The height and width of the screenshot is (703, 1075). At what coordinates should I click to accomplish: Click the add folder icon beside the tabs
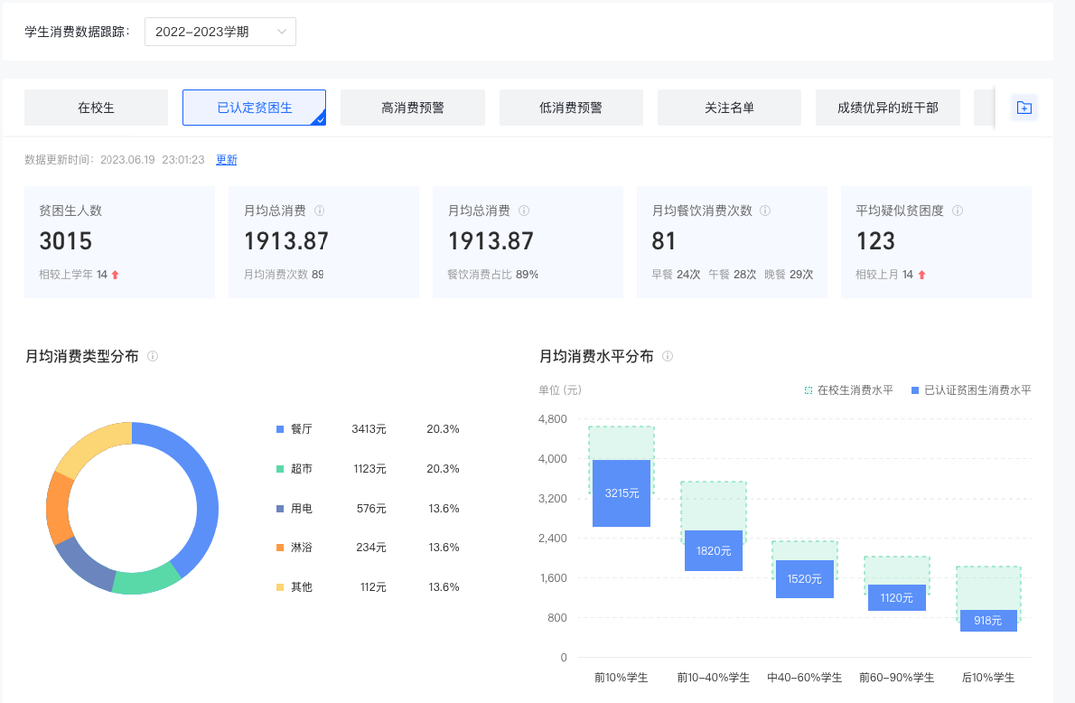(1023, 108)
